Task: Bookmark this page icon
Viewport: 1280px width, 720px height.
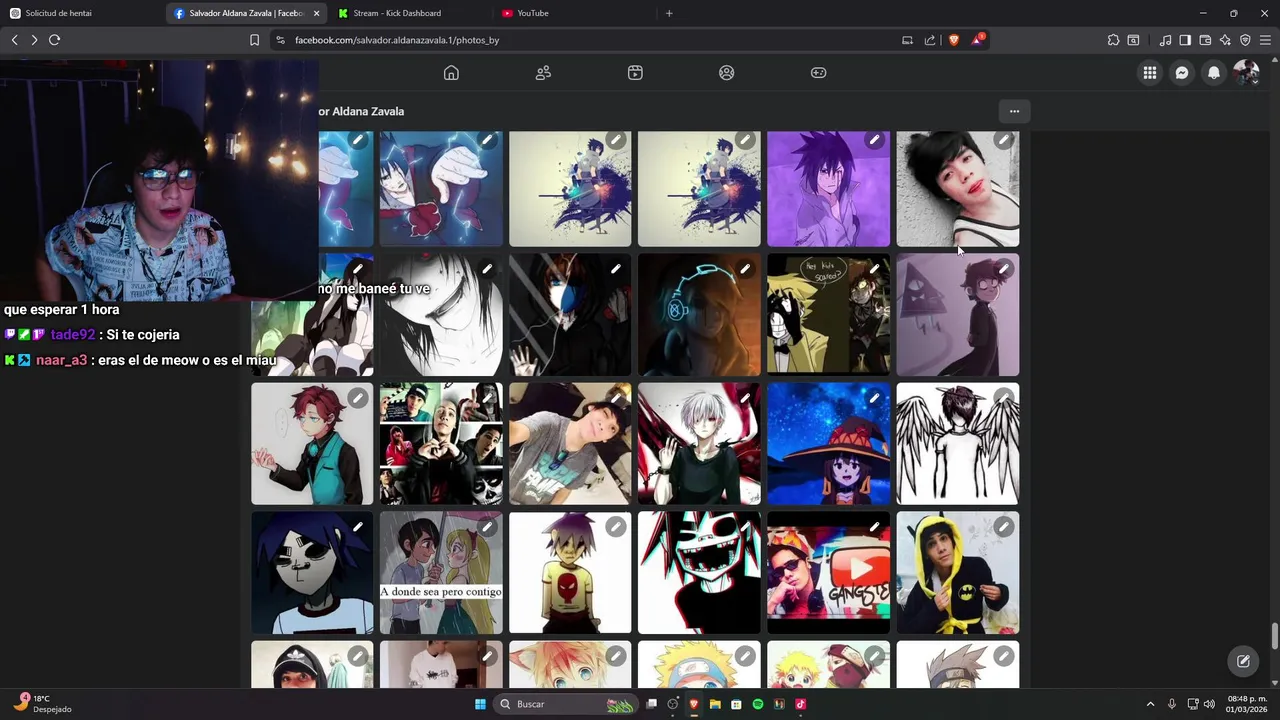Action: (x=254, y=40)
